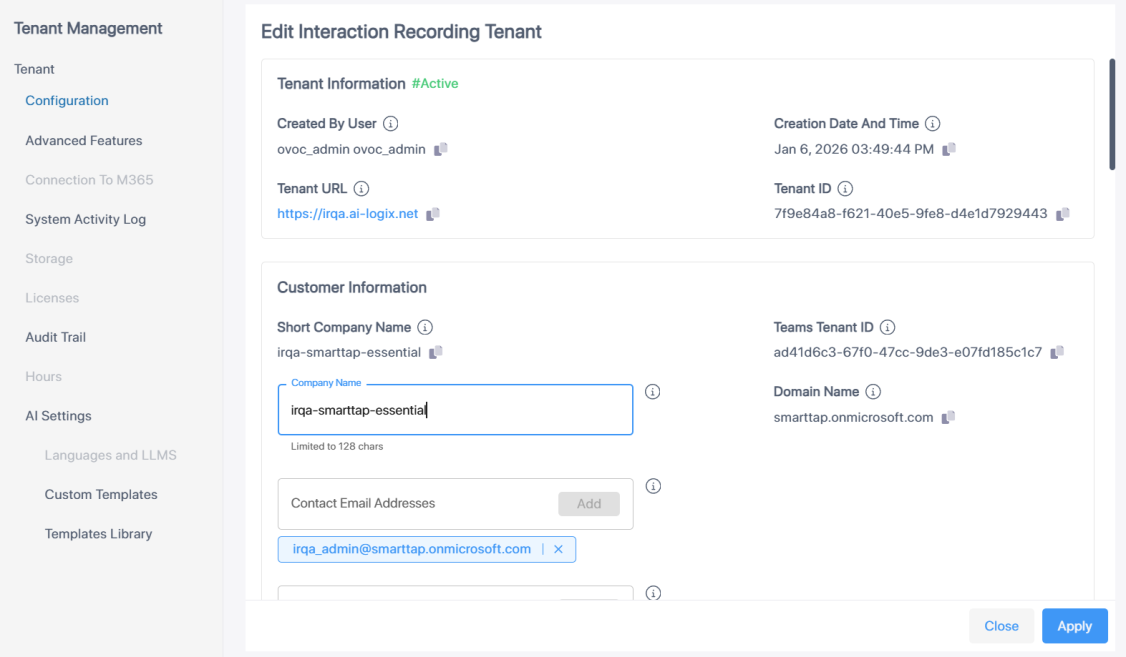Copy the Creation Date And Time value
The height and width of the screenshot is (657, 1126).
pos(949,149)
